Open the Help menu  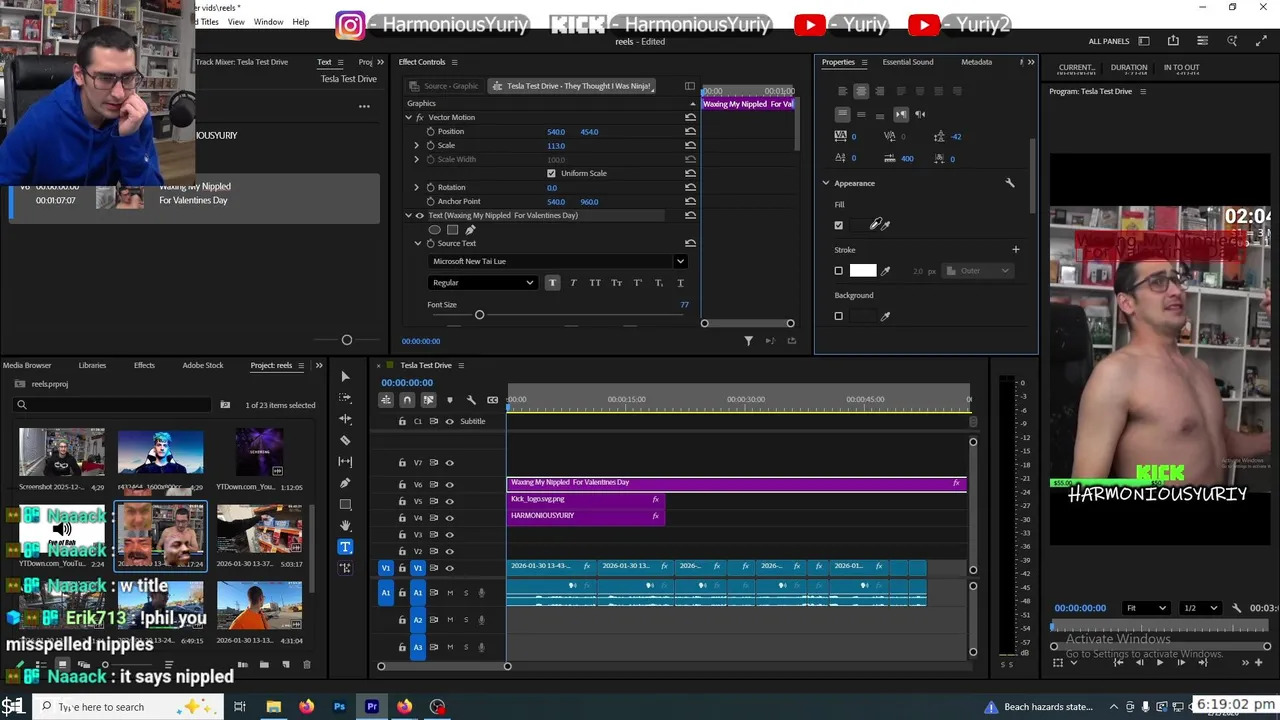pyautogui.click(x=301, y=22)
